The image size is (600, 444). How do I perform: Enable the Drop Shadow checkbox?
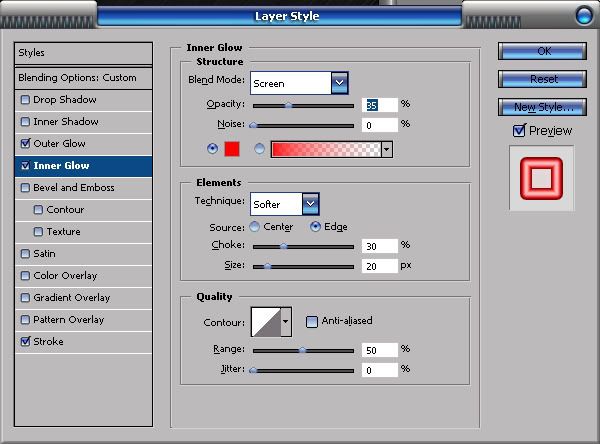click(x=25, y=100)
